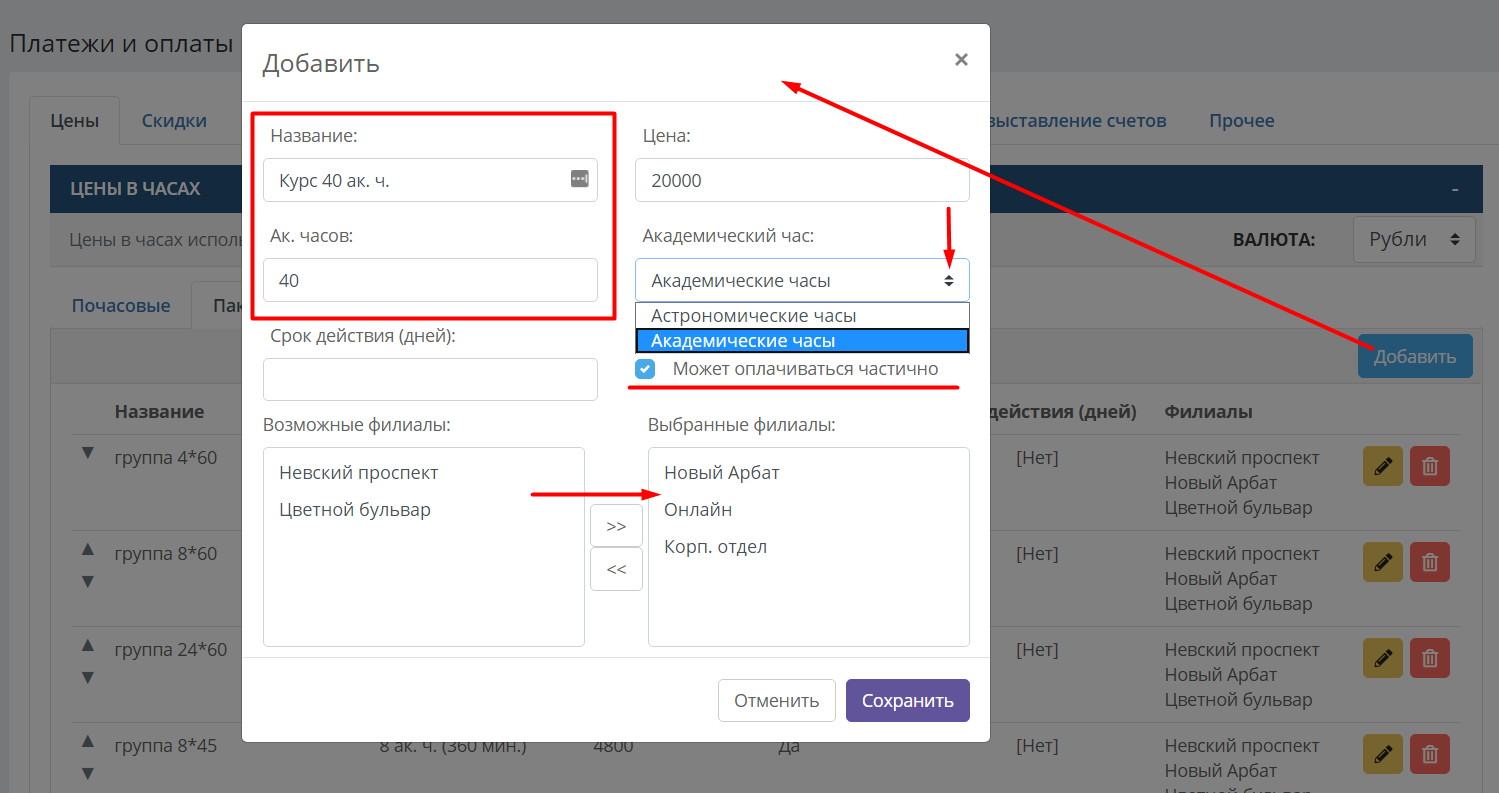Move группа 8*60 up with the arrow

[87, 549]
